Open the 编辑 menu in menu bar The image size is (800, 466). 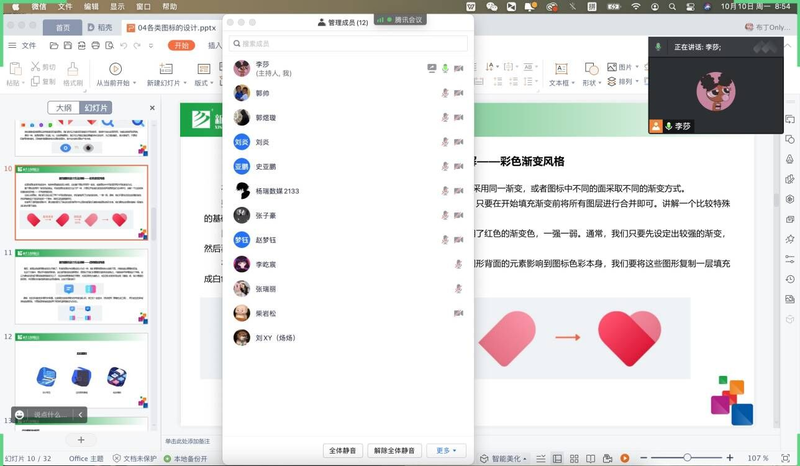(x=91, y=6)
